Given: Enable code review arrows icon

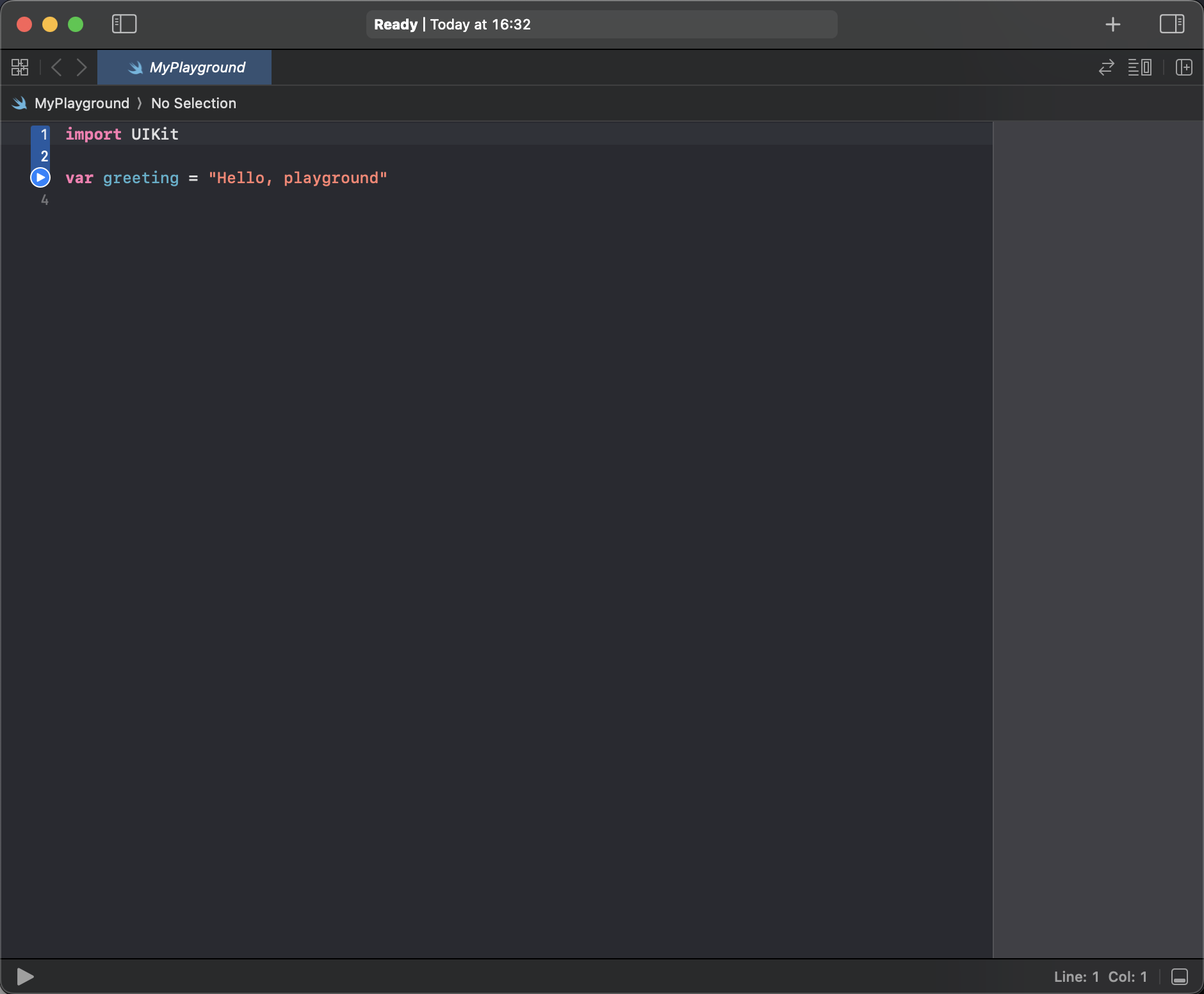Looking at the screenshot, I should 1107,67.
